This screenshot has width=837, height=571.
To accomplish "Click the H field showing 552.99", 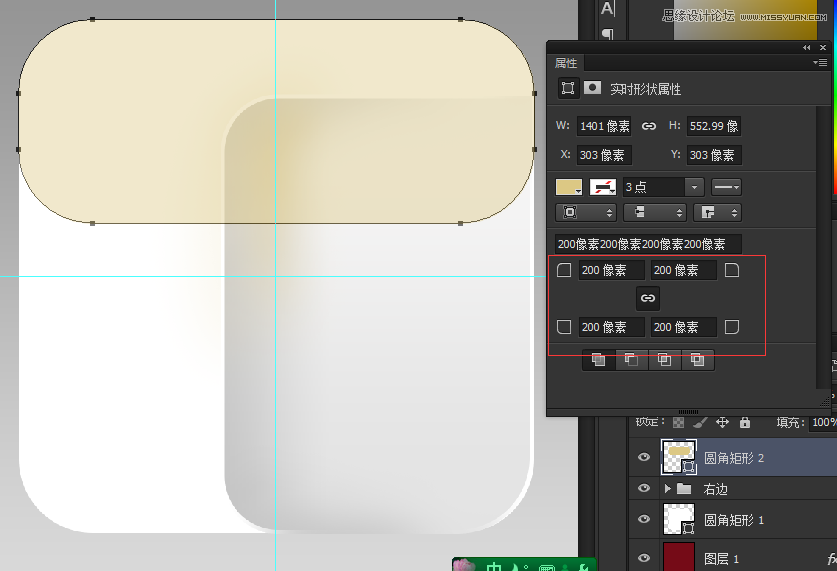I will pos(714,126).
